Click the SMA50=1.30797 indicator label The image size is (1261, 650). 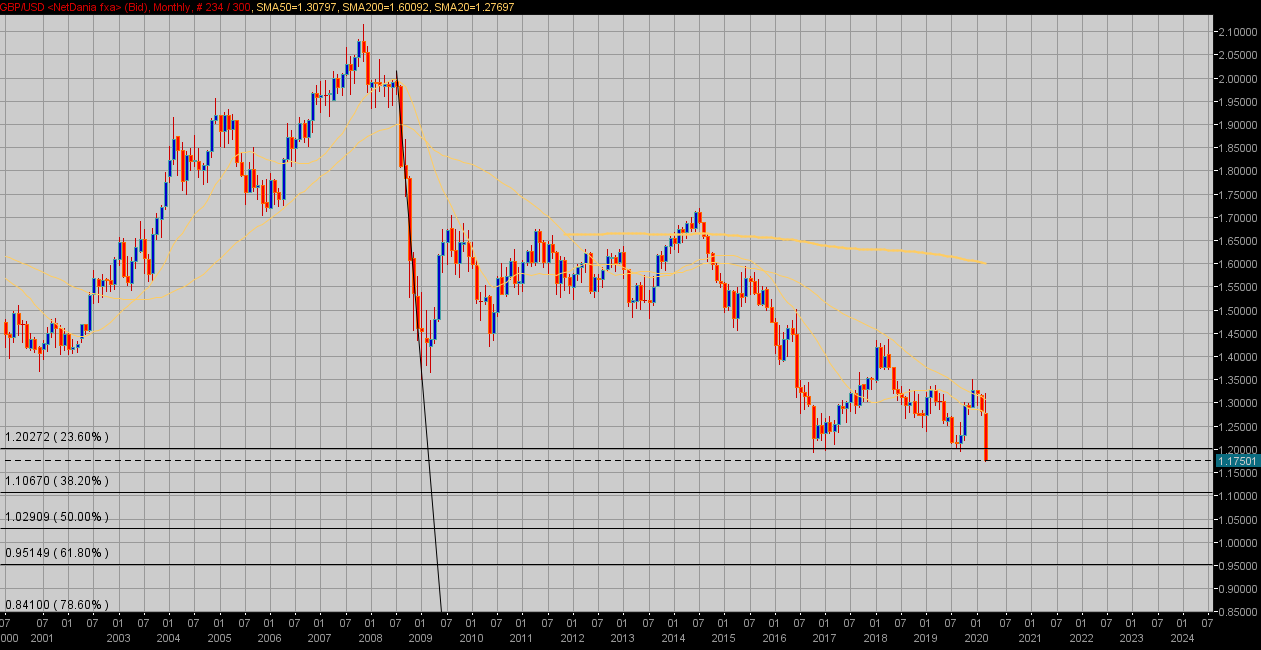point(296,7)
